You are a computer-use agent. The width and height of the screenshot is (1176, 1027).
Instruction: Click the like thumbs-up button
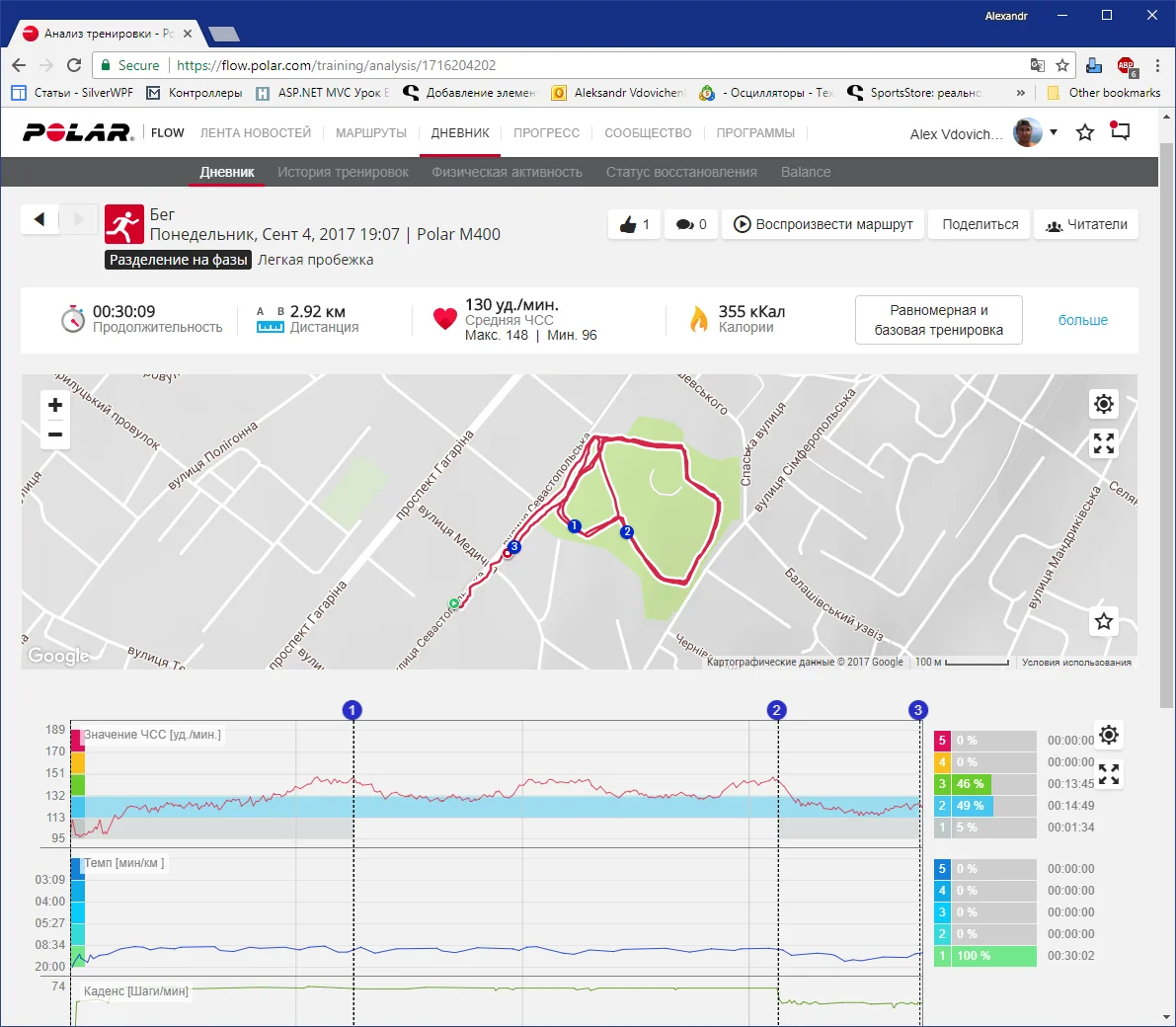[634, 224]
